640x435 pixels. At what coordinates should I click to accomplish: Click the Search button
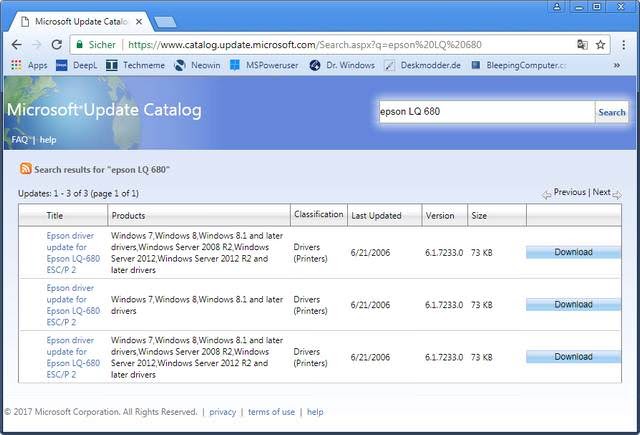pos(611,112)
